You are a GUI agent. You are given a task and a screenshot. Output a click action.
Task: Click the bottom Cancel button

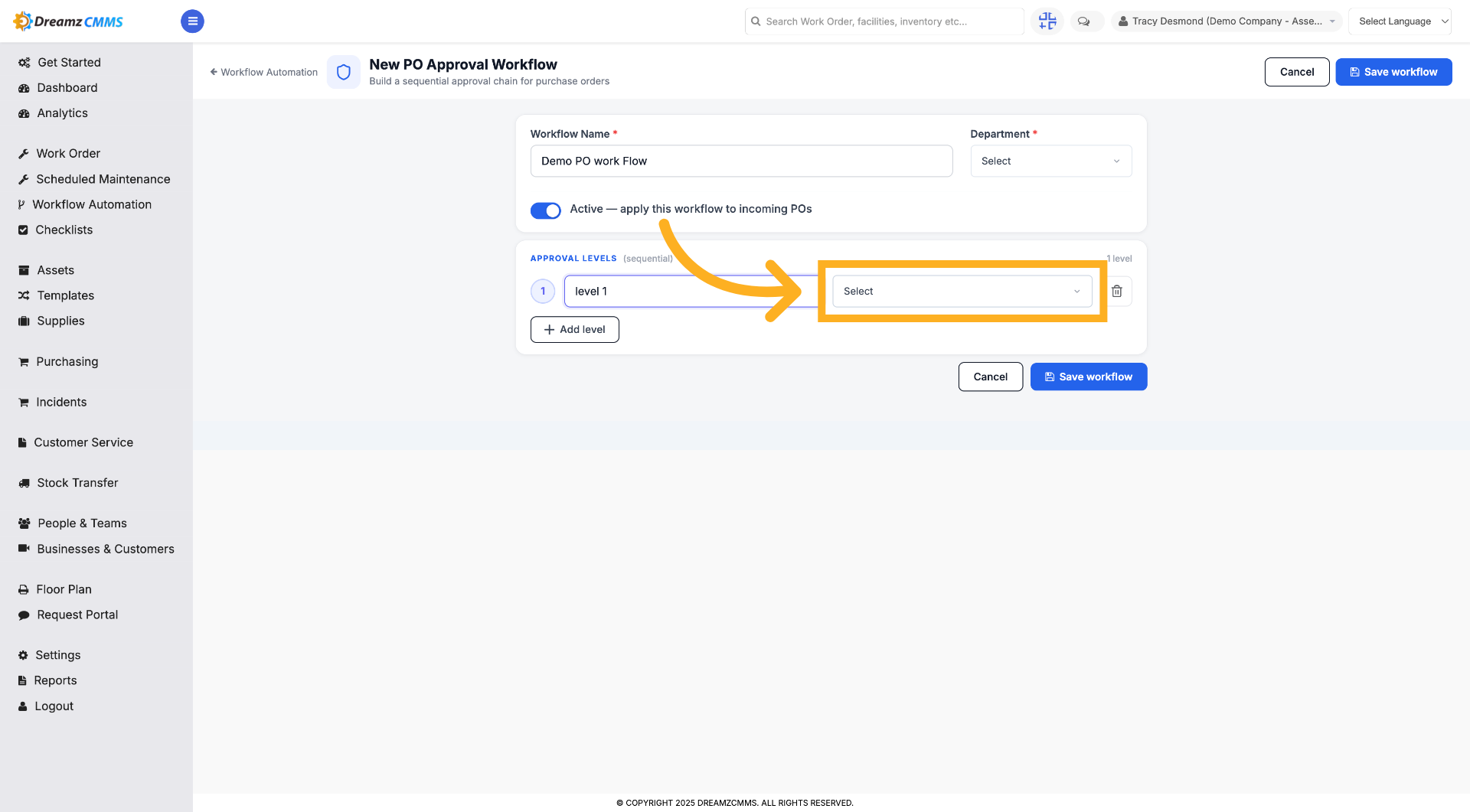pos(990,377)
